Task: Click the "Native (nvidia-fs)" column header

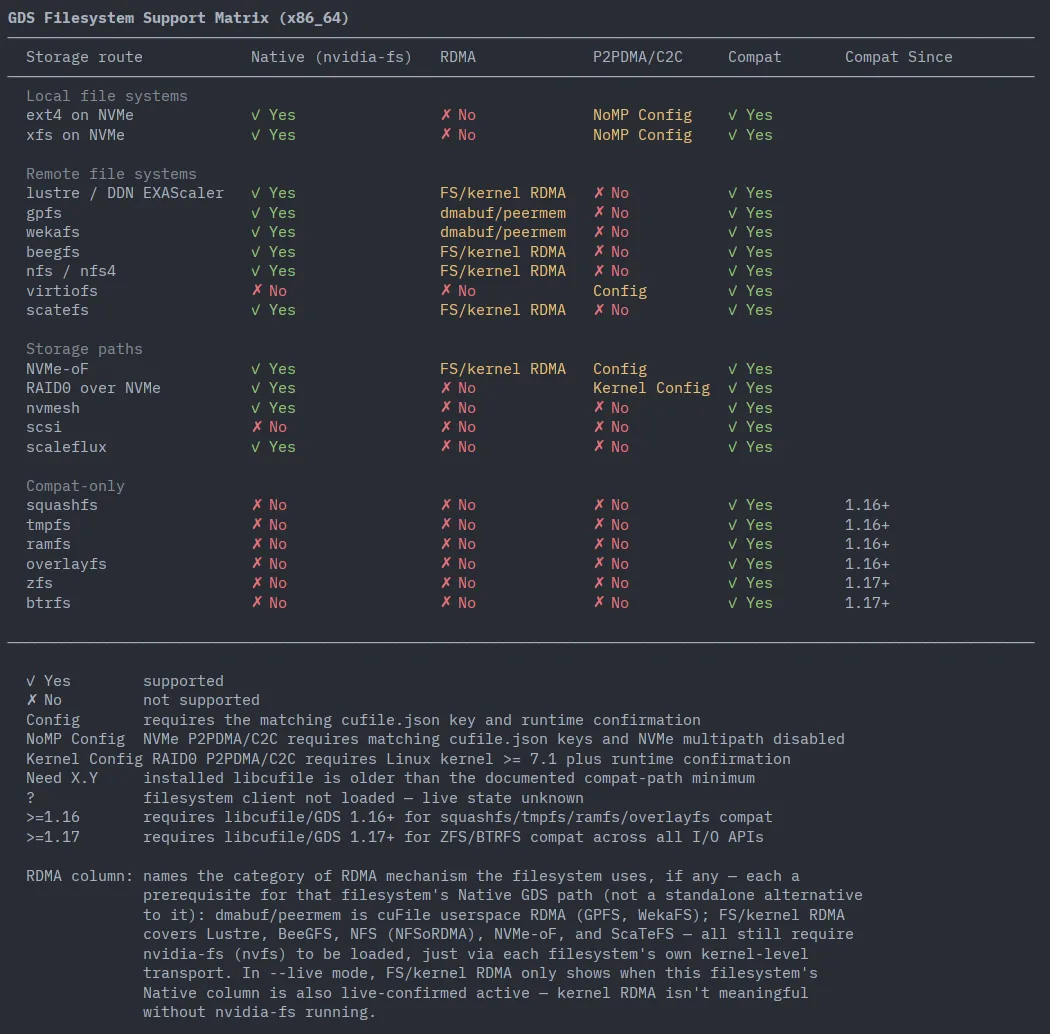Action: 331,57
